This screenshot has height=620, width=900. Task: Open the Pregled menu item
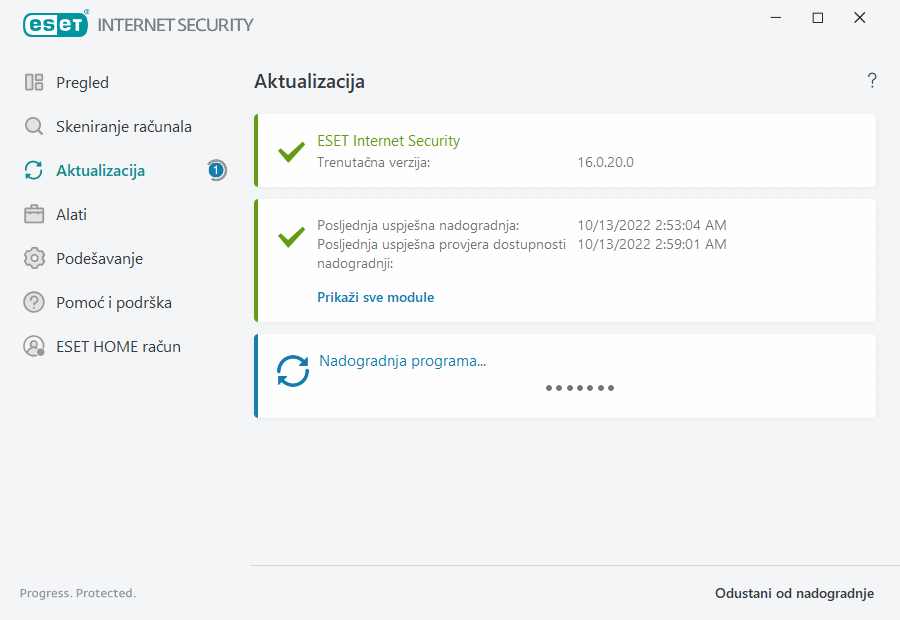pos(82,83)
